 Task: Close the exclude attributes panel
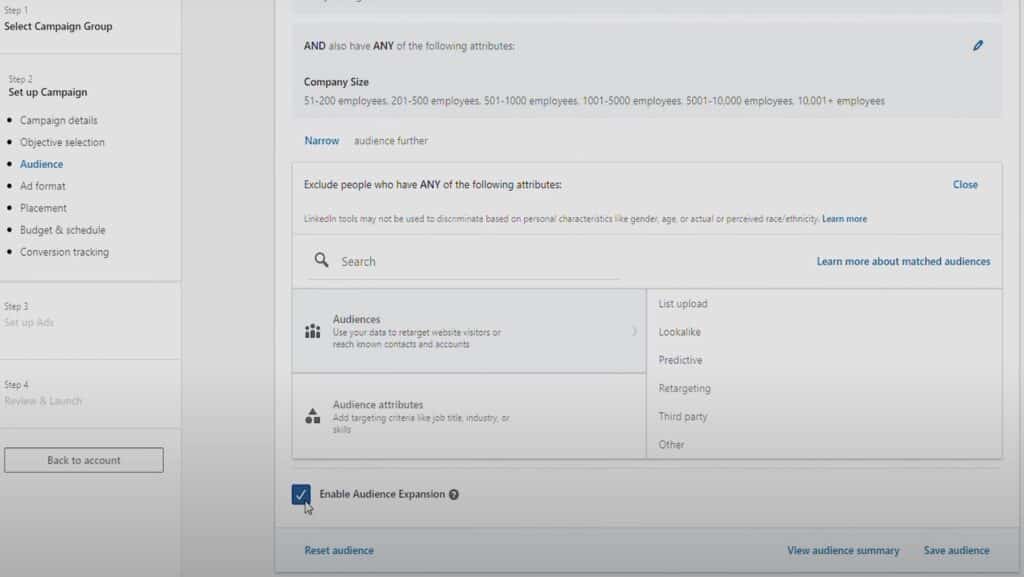[965, 185]
